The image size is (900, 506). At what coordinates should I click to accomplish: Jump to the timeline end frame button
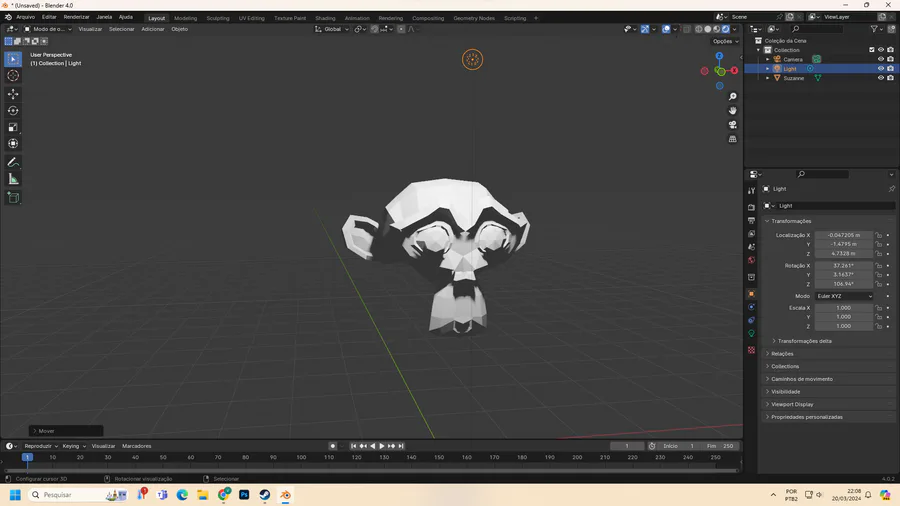(x=401, y=446)
